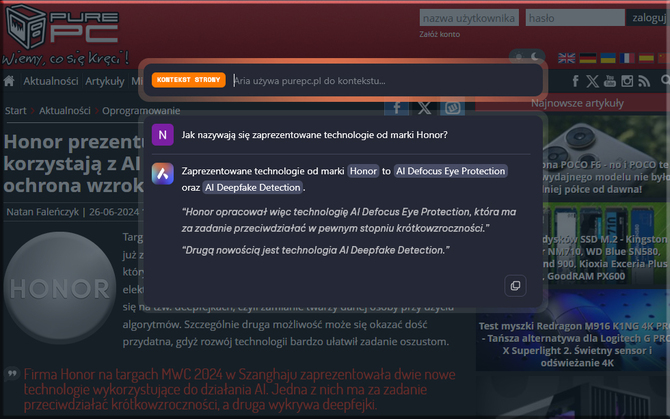Screen dimensions: 670x419
Task: Open the Aktualności menu item
Action: coord(50,81)
